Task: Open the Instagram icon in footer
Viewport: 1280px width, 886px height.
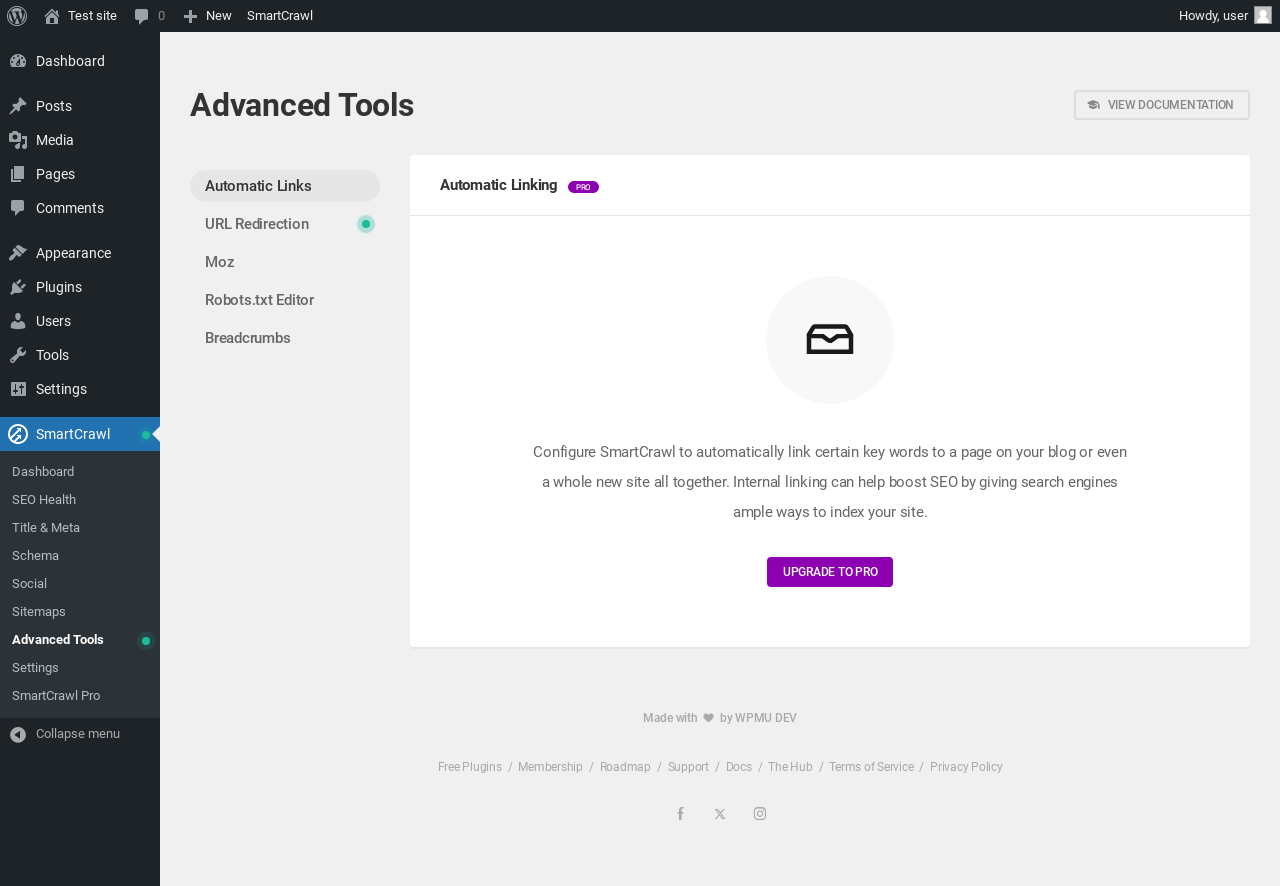Action: [x=760, y=814]
